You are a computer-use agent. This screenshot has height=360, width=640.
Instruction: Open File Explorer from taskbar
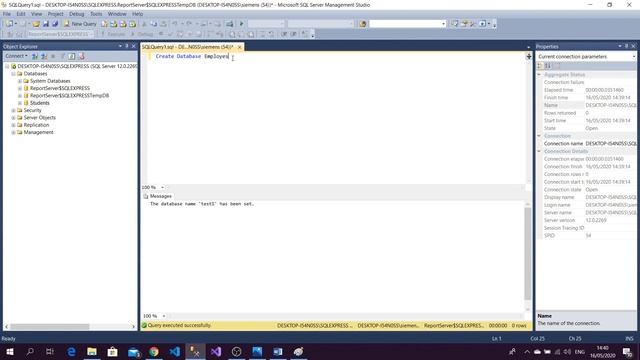click(x=92, y=351)
